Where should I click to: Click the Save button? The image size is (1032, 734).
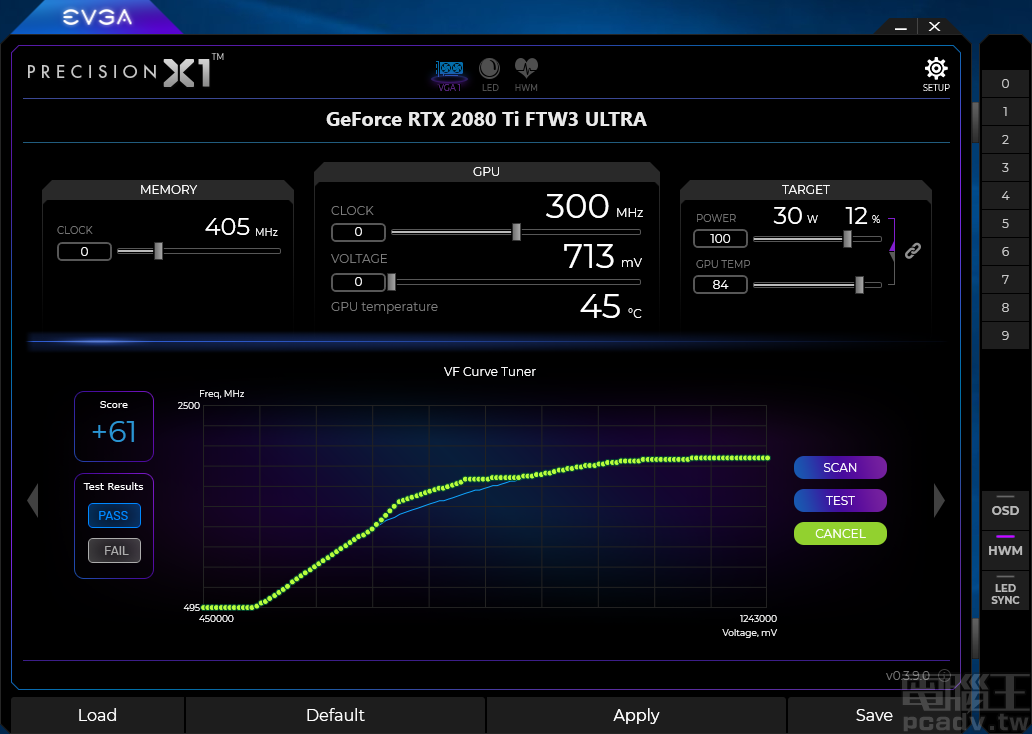click(874, 715)
